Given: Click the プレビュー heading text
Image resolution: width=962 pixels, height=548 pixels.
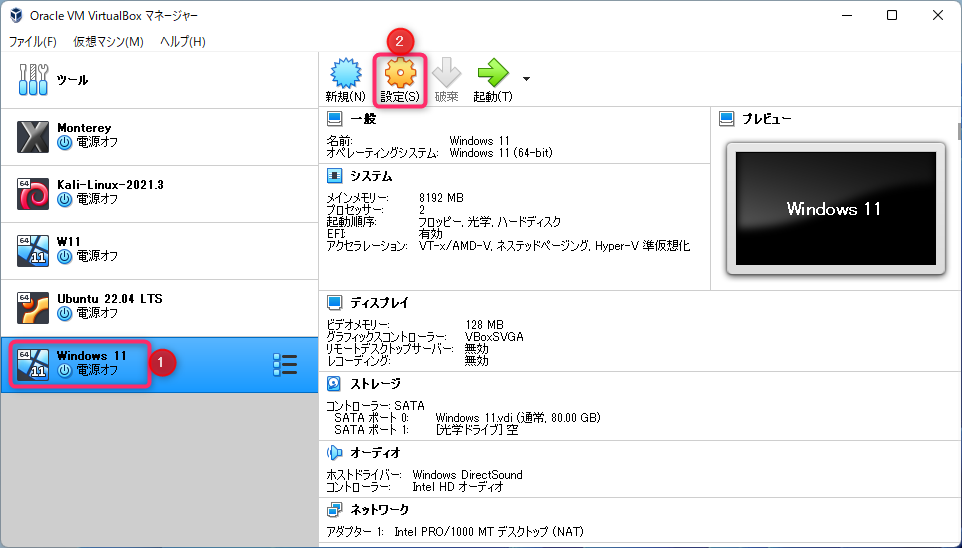Looking at the screenshot, I should [x=767, y=119].
